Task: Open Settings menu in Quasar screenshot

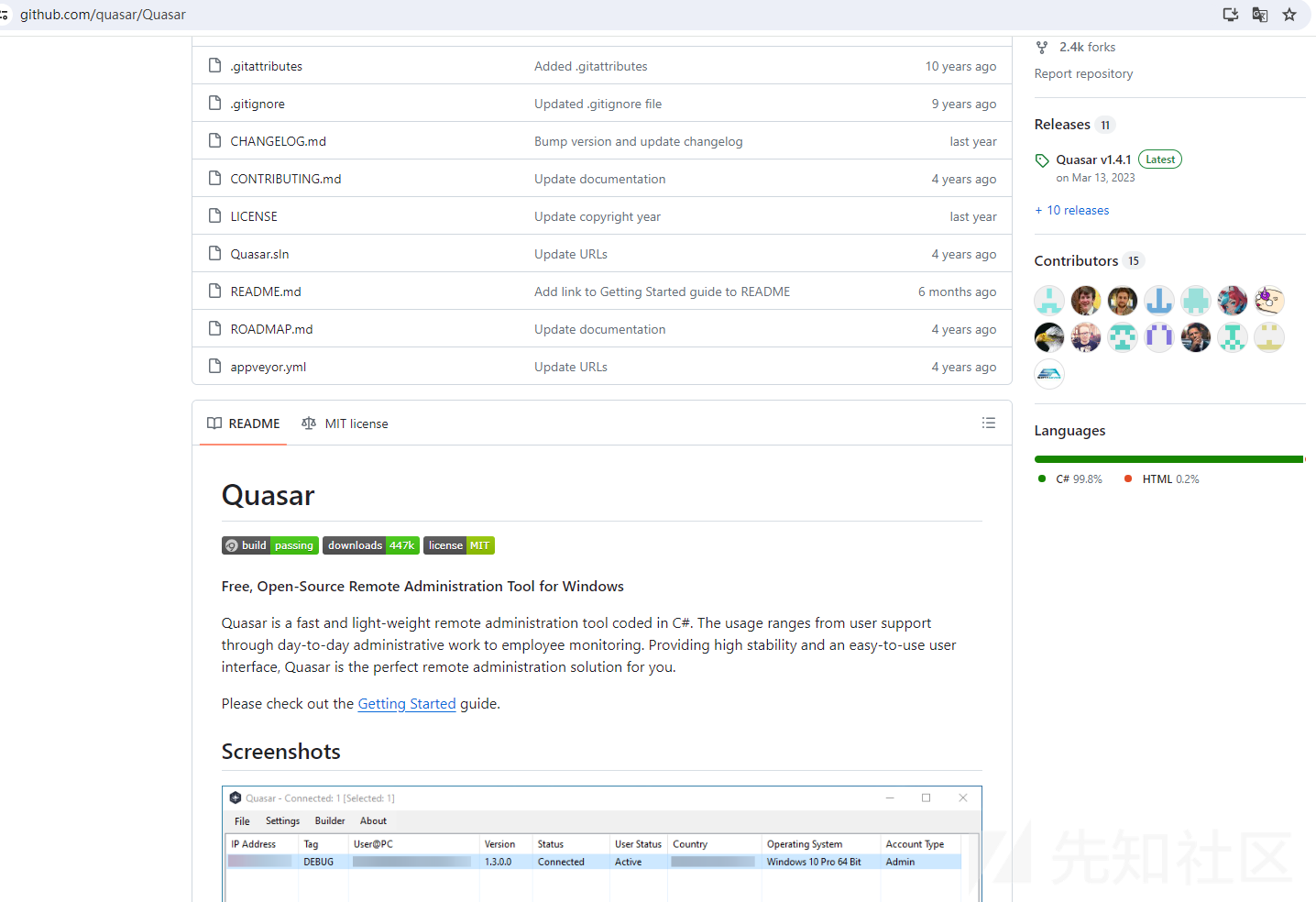Action: [x=282, y=821]
